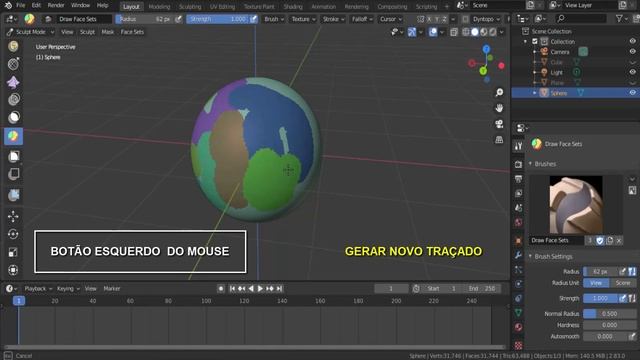The image size is (640, 360).
Task: Switch to the Sculpting workspace tab
Action: 190,7
